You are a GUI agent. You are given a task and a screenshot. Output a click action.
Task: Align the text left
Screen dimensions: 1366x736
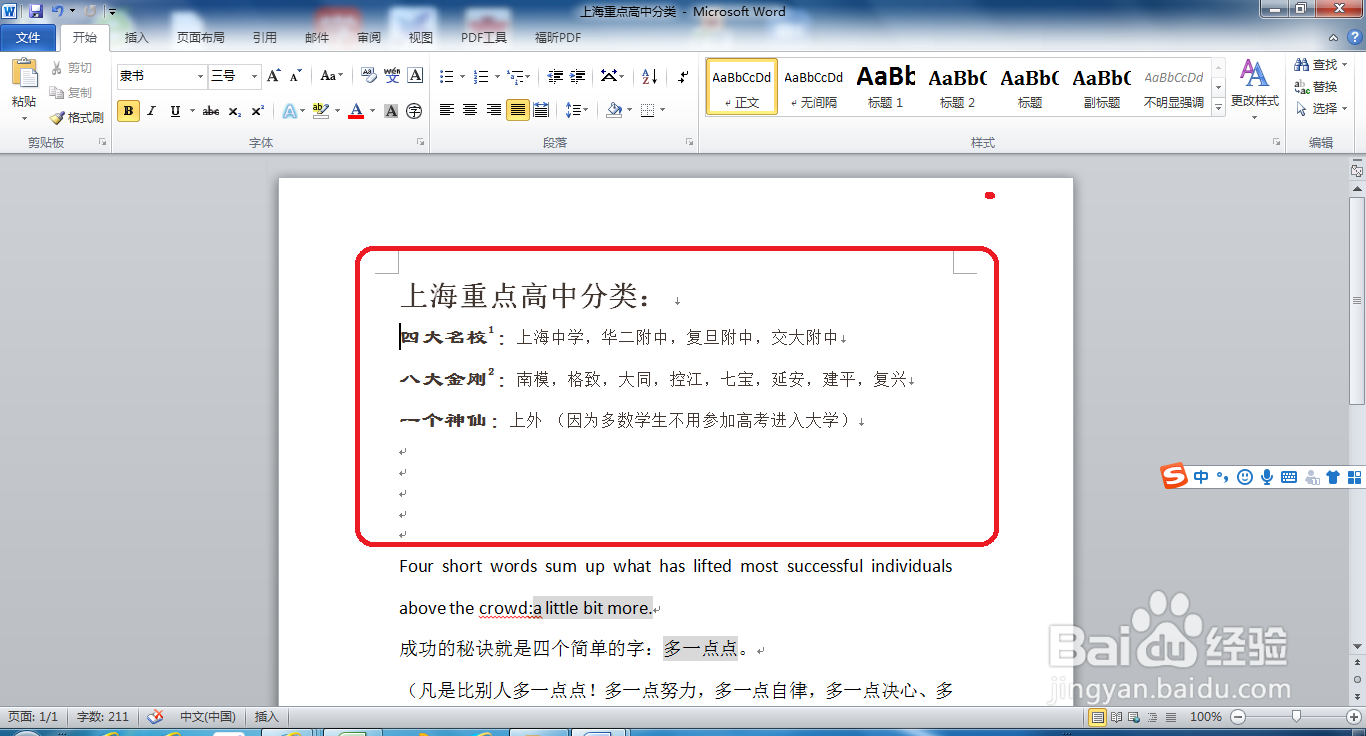tap(447, 110)
